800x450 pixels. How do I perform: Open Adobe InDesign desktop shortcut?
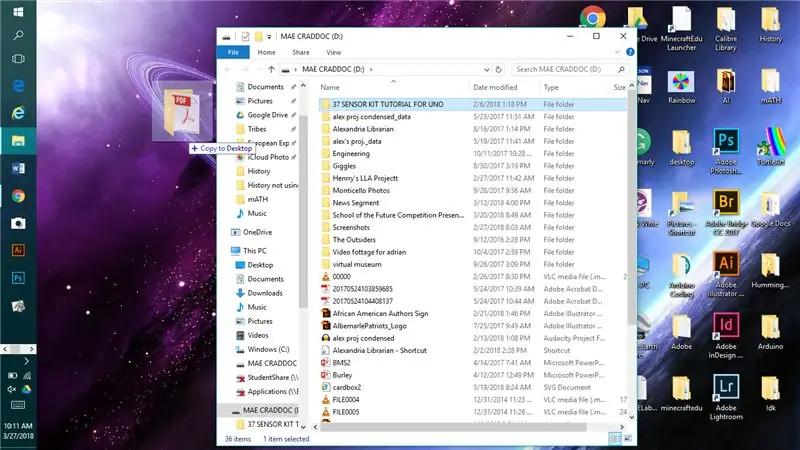(x=726, y=336)
